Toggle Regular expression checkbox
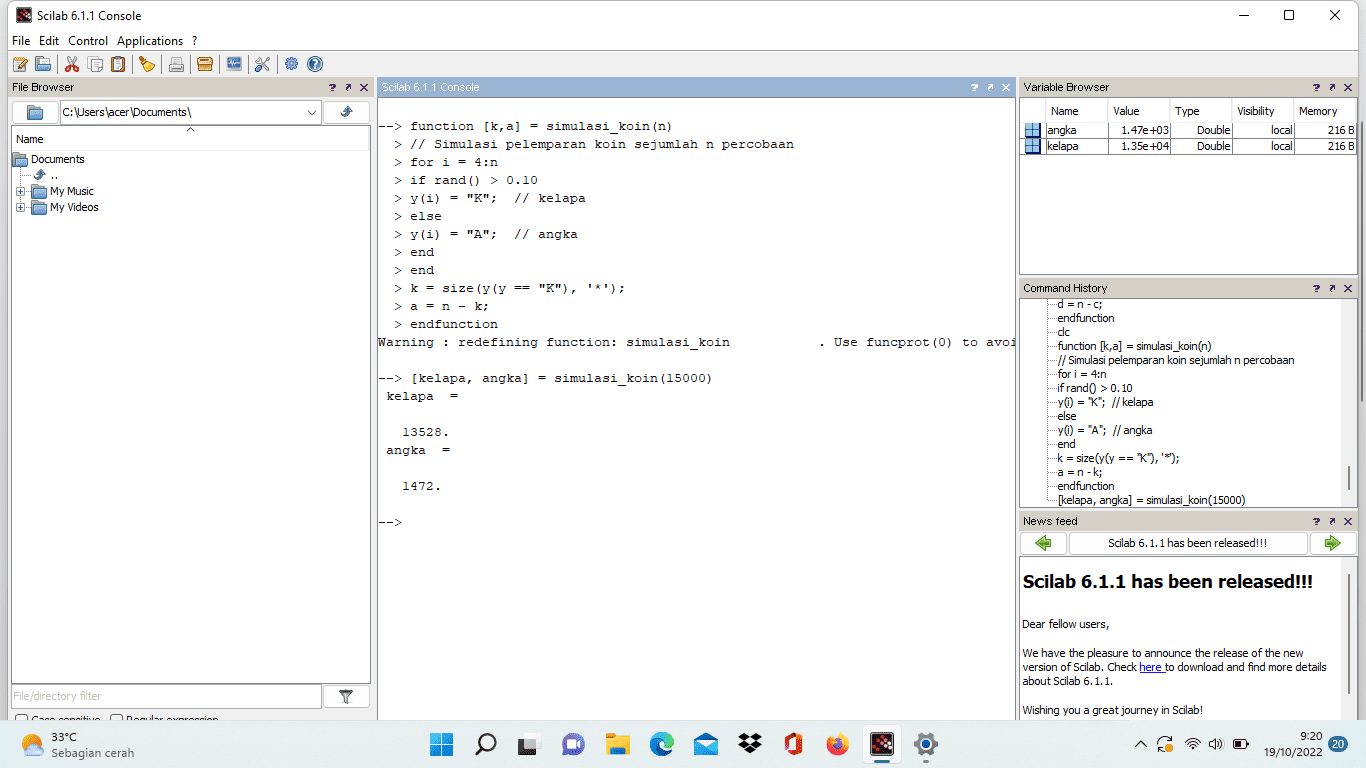The width and height of the screenshot is (1366, 768). [116, 719]
